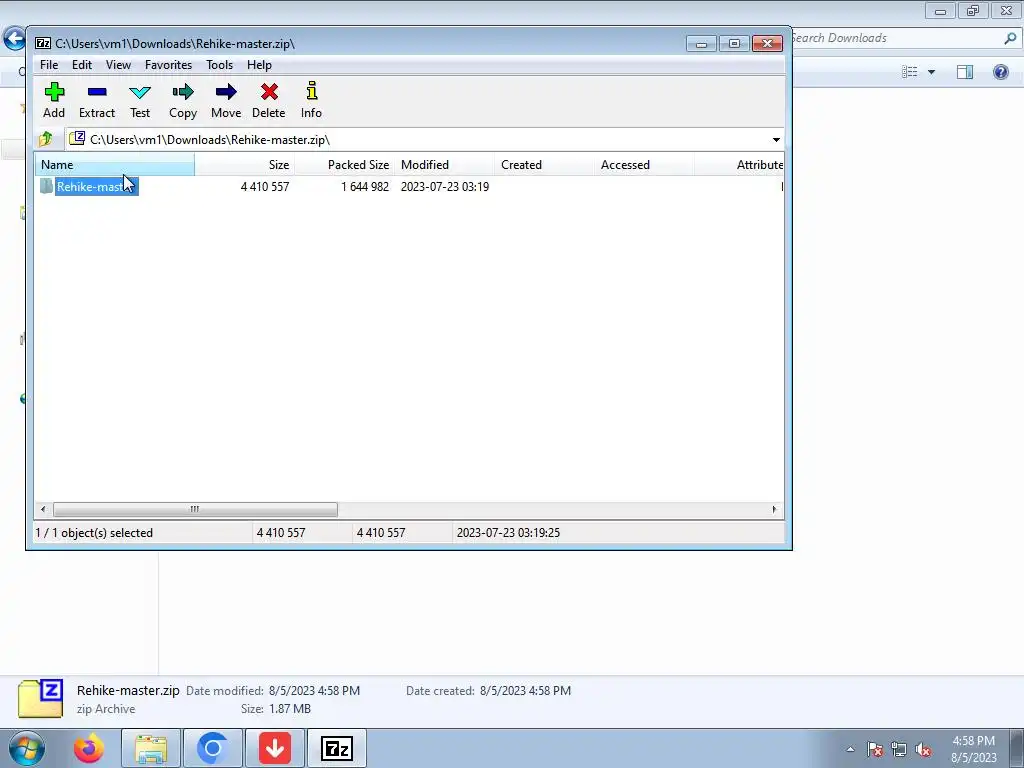Select the Rehike-master row name
This screenshot has height=768, width=1024.
97,187
